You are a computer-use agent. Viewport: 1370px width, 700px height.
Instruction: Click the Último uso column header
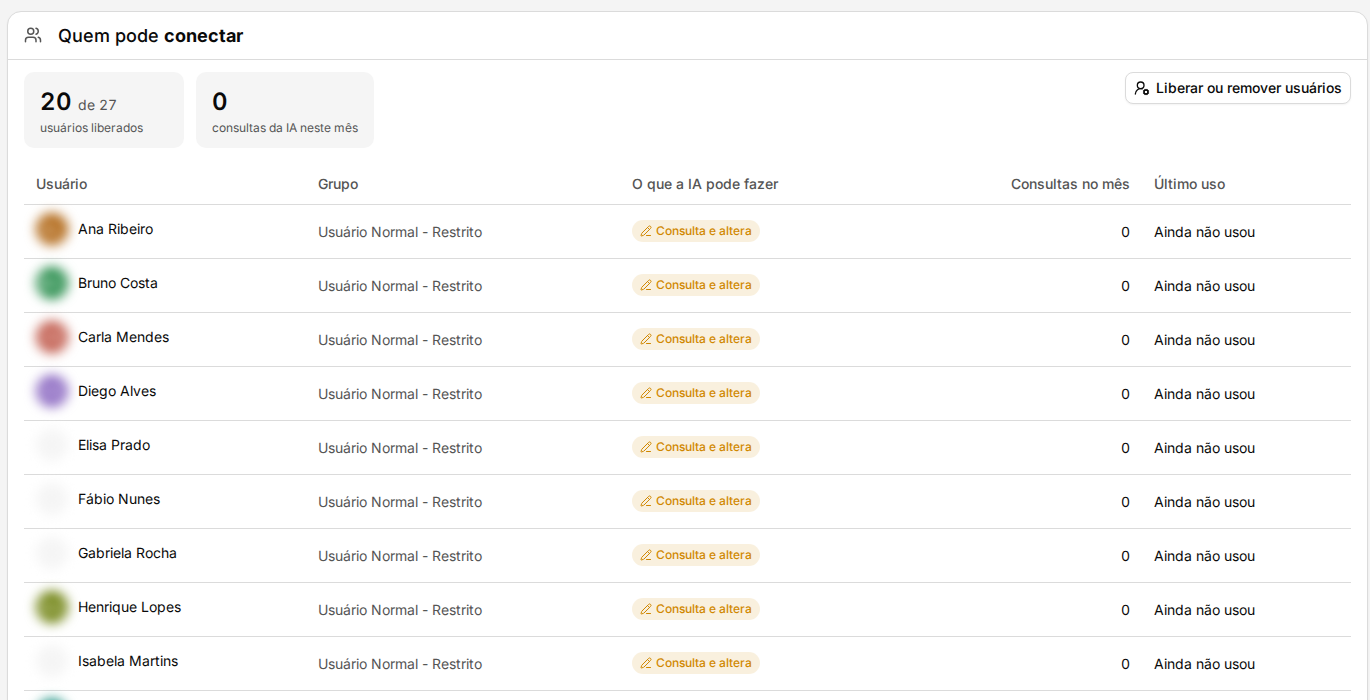(1189, 184)
